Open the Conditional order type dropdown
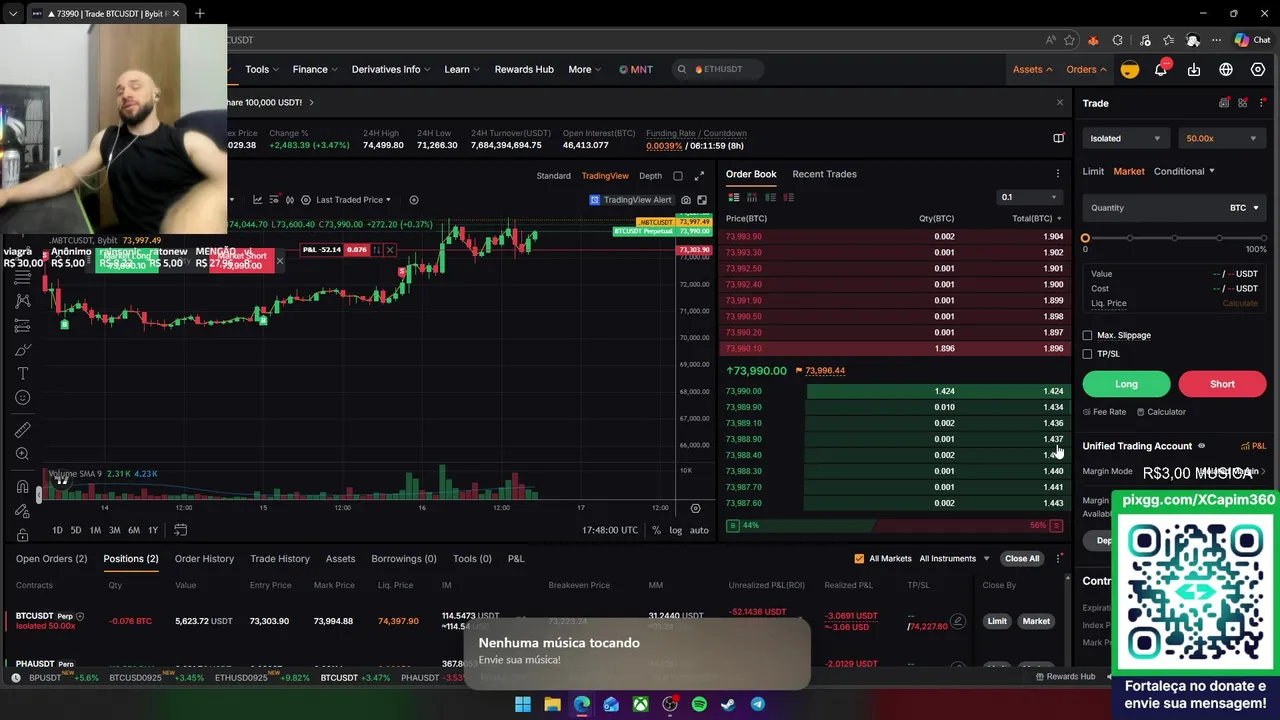 pos(1184,171)
